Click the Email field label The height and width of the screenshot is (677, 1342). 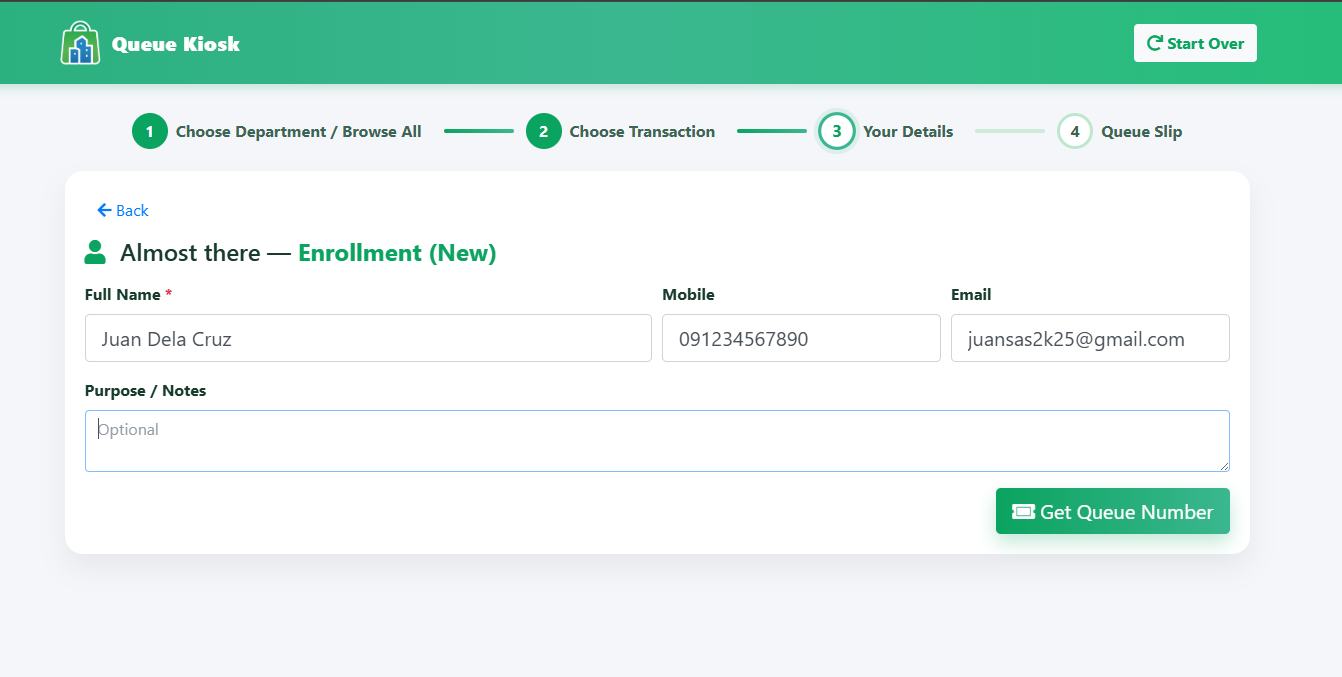coord(971,294)
